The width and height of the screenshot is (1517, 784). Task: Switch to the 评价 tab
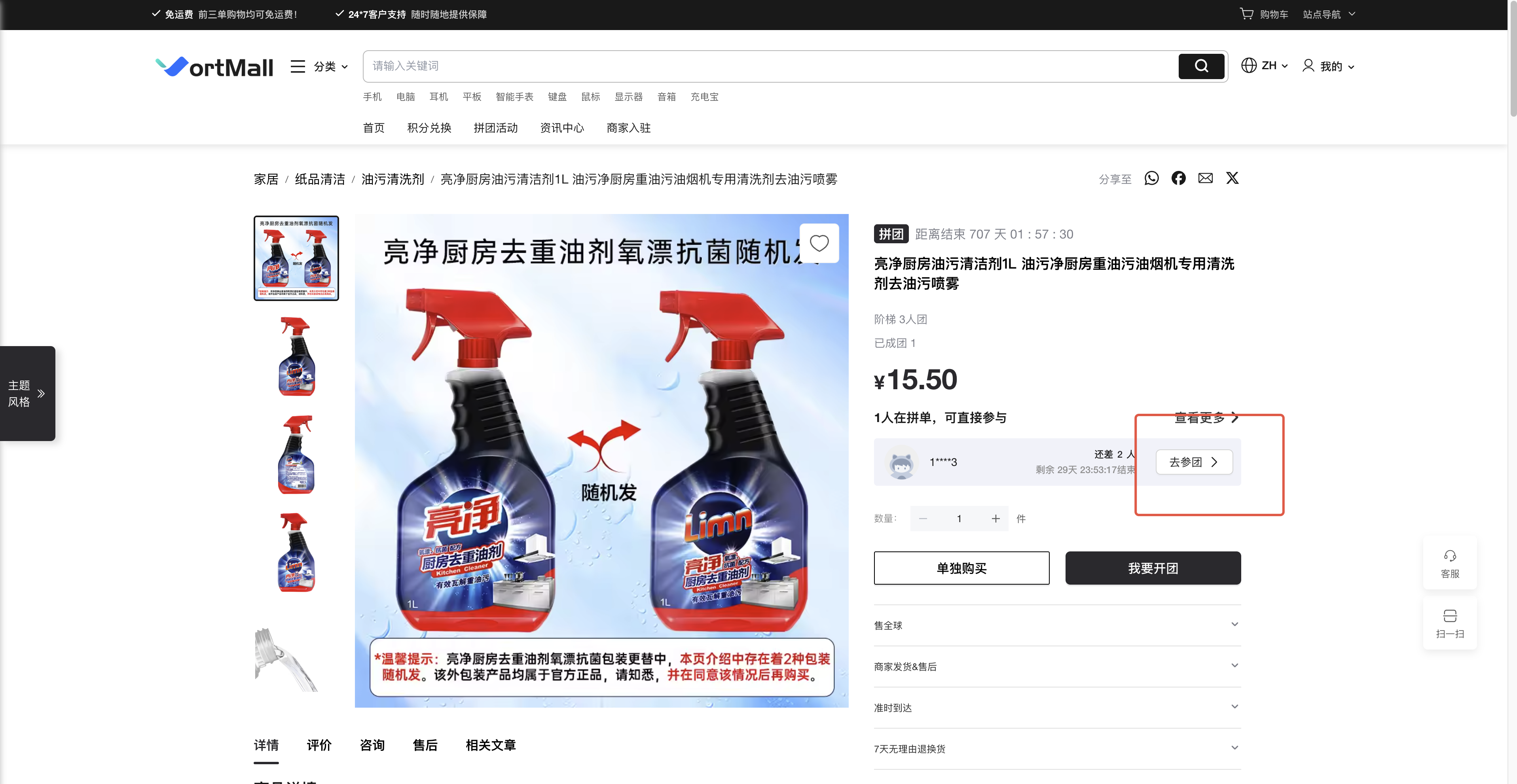(319, 745)
